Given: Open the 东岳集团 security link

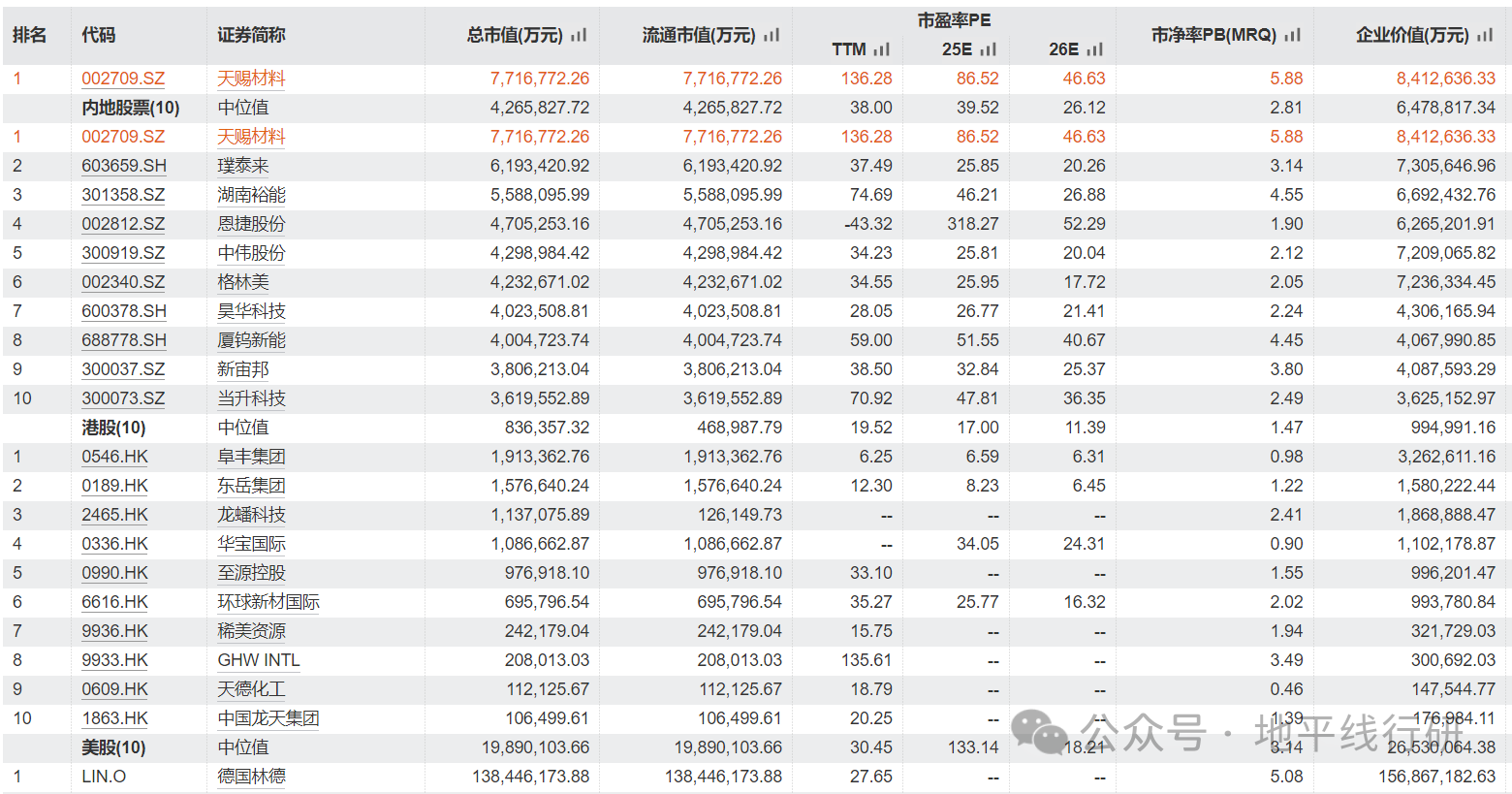Looking at the screenshot, I should (251, 486).
